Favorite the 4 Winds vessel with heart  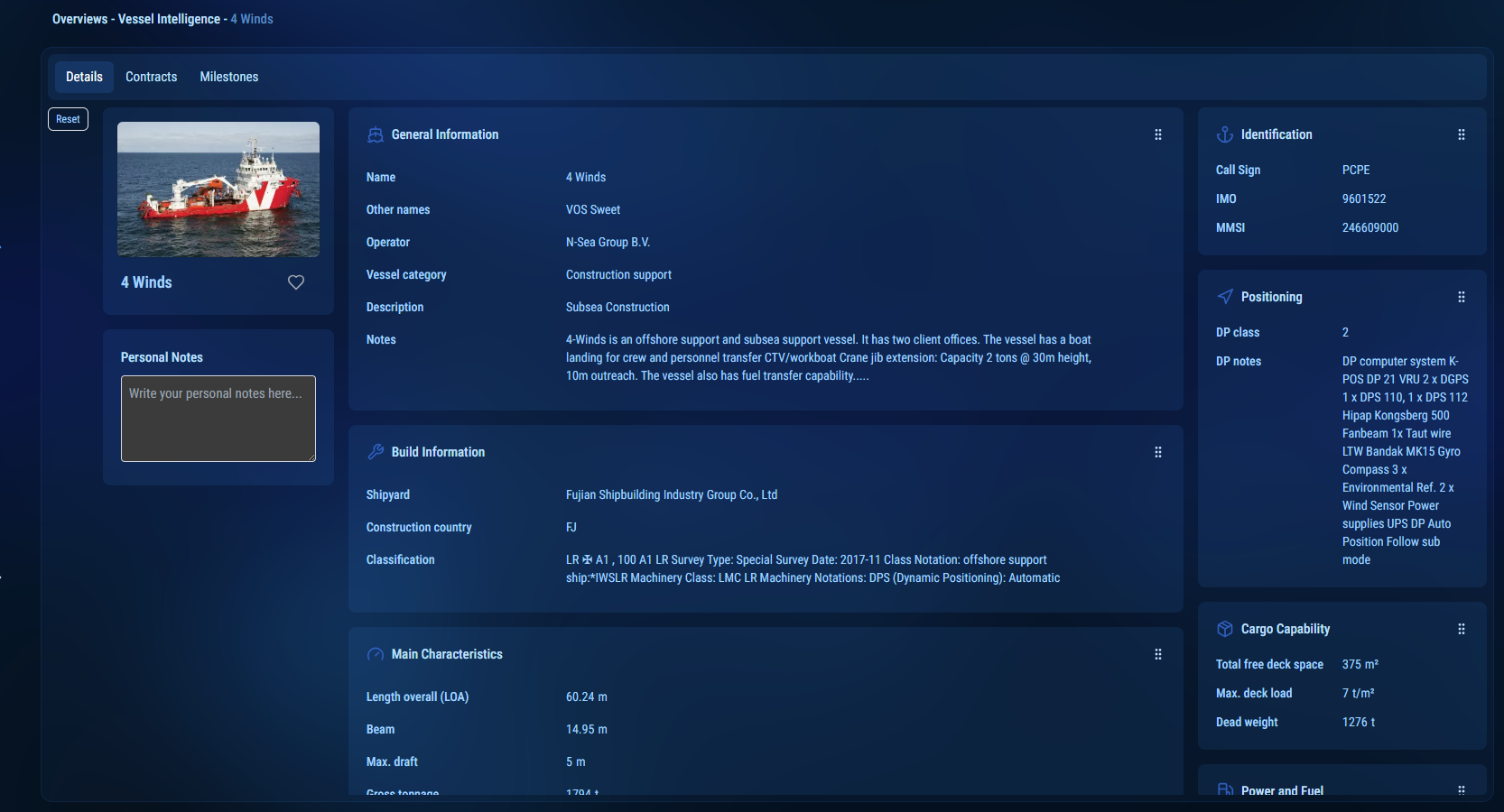click(x=296, y=282)
